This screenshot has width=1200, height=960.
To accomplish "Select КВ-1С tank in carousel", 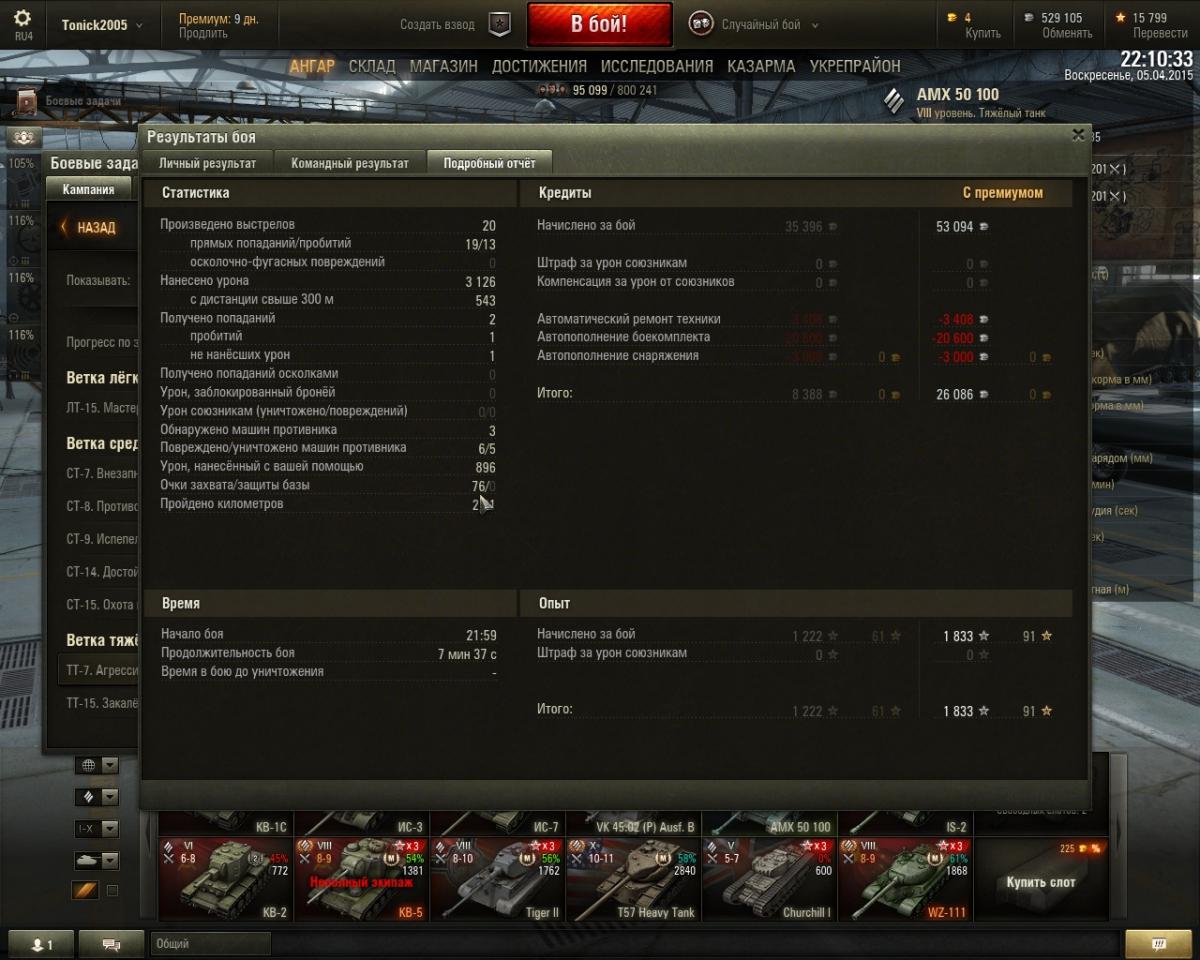I will pyautogui.click(x=224, y=822).
